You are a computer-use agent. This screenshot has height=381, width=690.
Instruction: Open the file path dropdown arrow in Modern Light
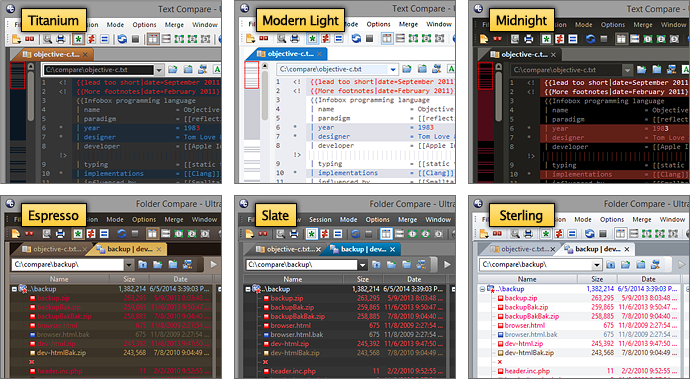click(393, 69)
